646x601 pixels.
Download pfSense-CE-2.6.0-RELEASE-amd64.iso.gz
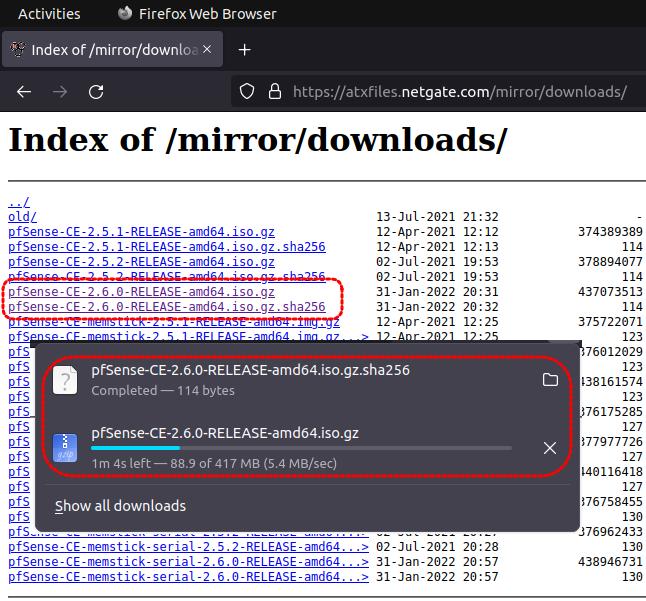(141, 292)
